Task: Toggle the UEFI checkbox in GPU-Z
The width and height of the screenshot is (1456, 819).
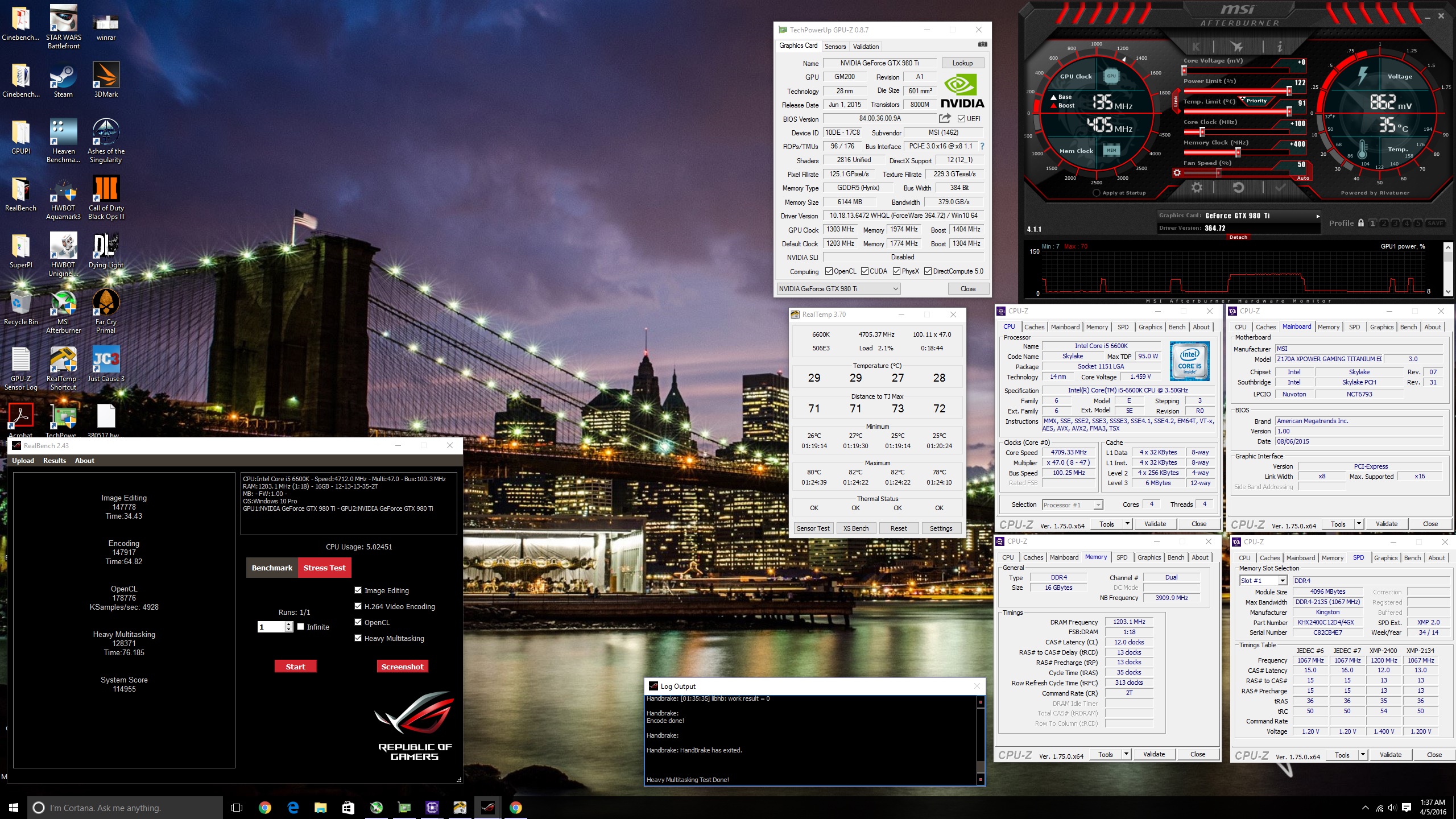Action: 961,119
